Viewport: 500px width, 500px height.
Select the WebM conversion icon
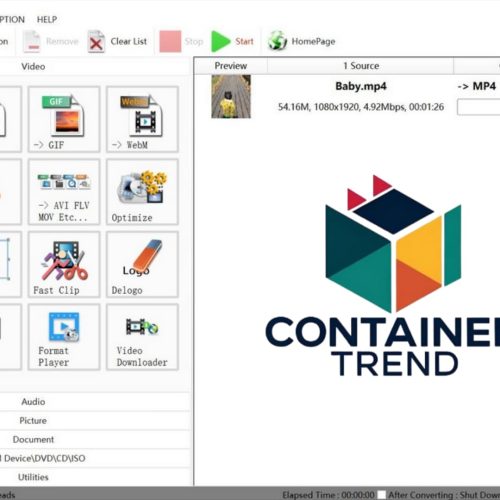pos(142,119)
